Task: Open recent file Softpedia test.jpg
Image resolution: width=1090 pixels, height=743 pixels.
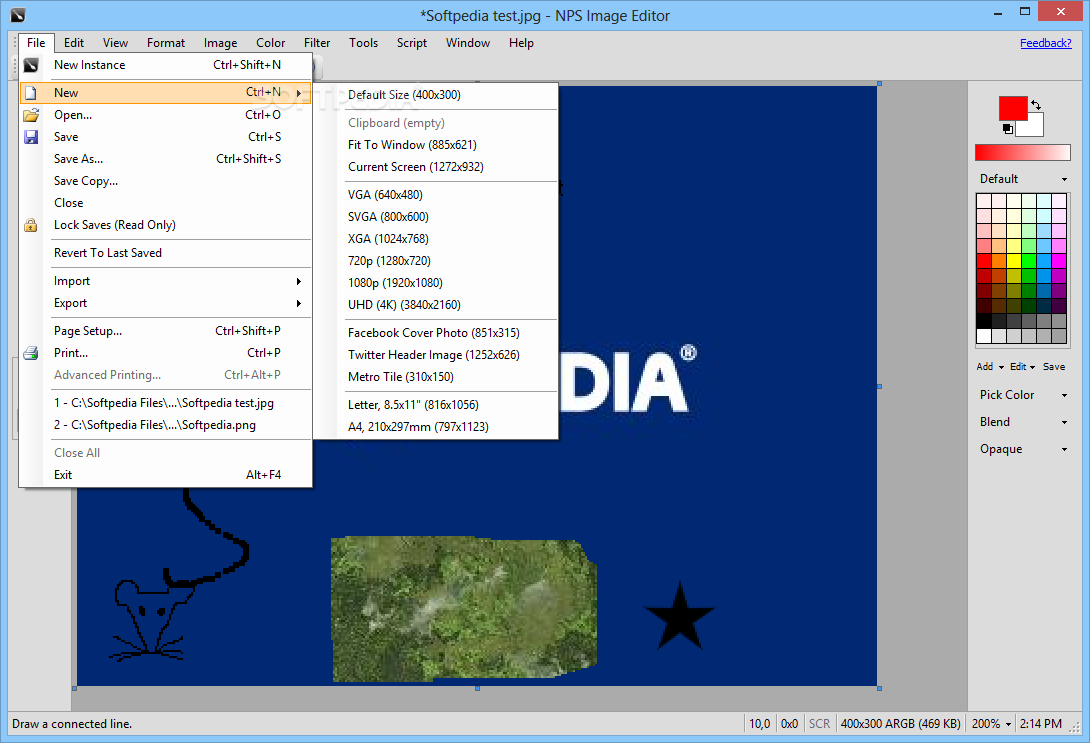Action: tap(165, 403)
